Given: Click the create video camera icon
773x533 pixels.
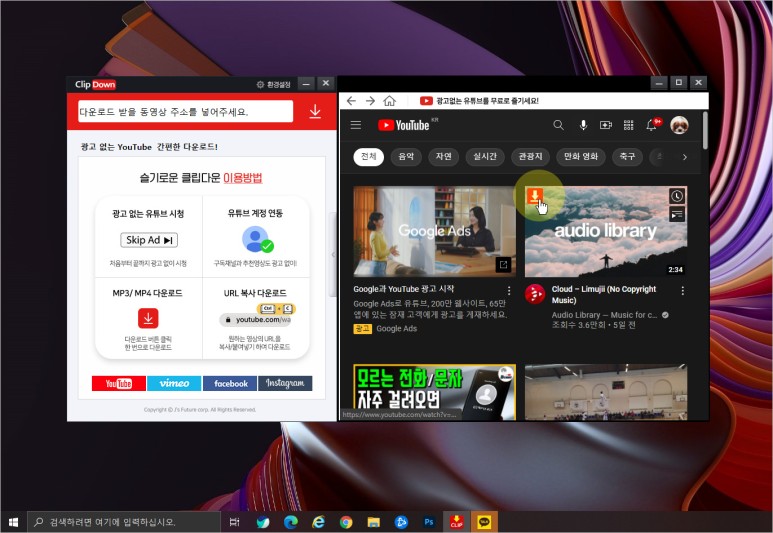Looking at the screenshot, I should click(605, 125).
